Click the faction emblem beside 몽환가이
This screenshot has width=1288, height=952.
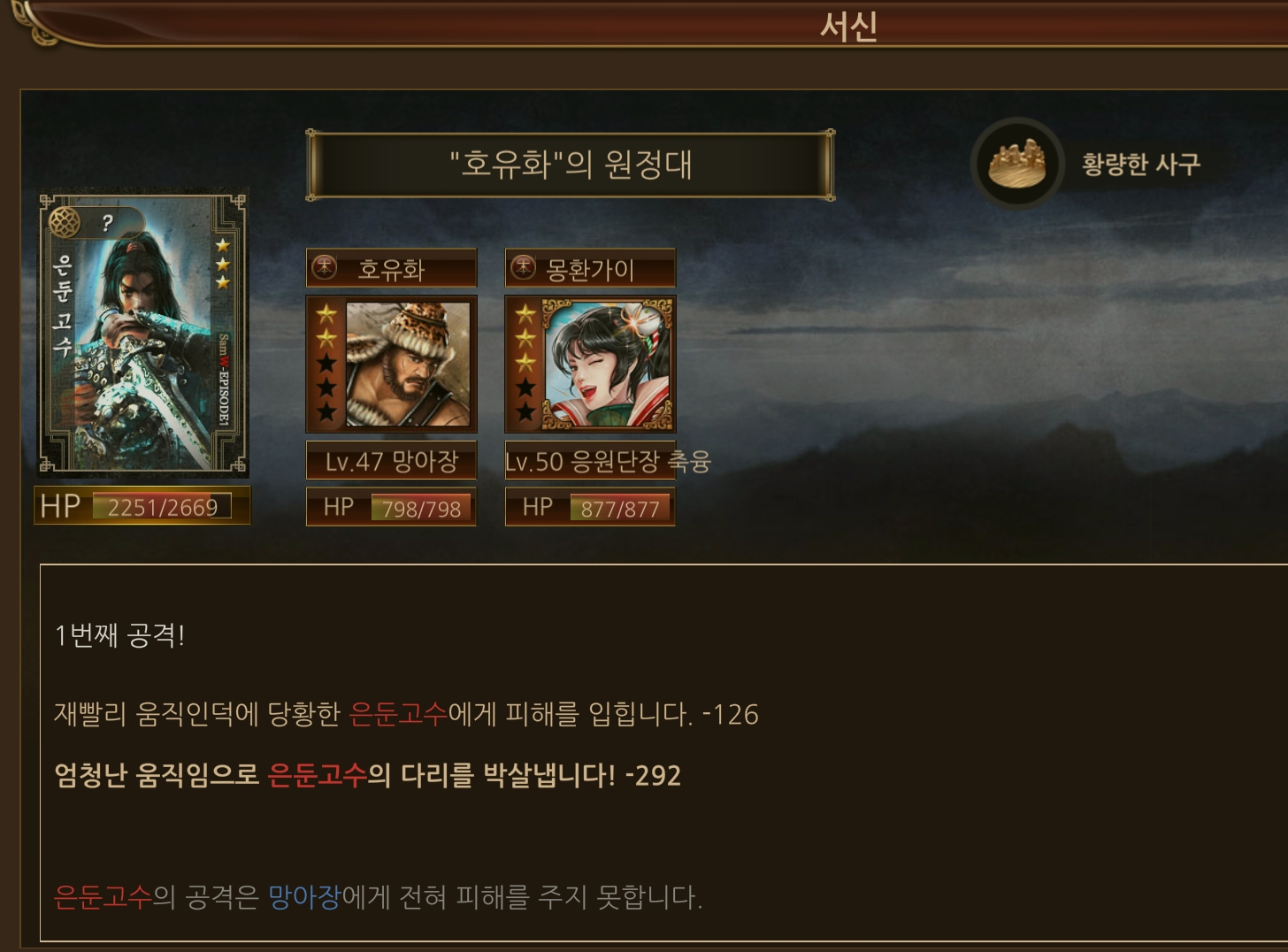click(524, 267)
